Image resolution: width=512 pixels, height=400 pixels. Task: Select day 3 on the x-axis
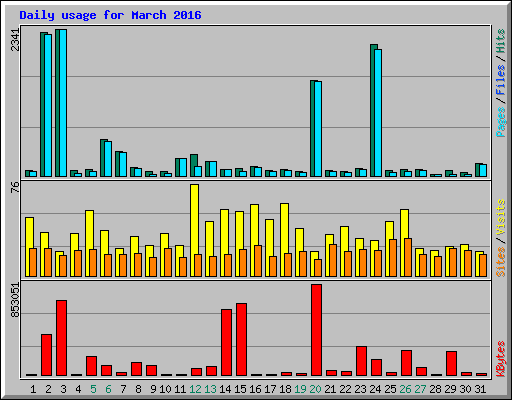click(x=63, y=389)
